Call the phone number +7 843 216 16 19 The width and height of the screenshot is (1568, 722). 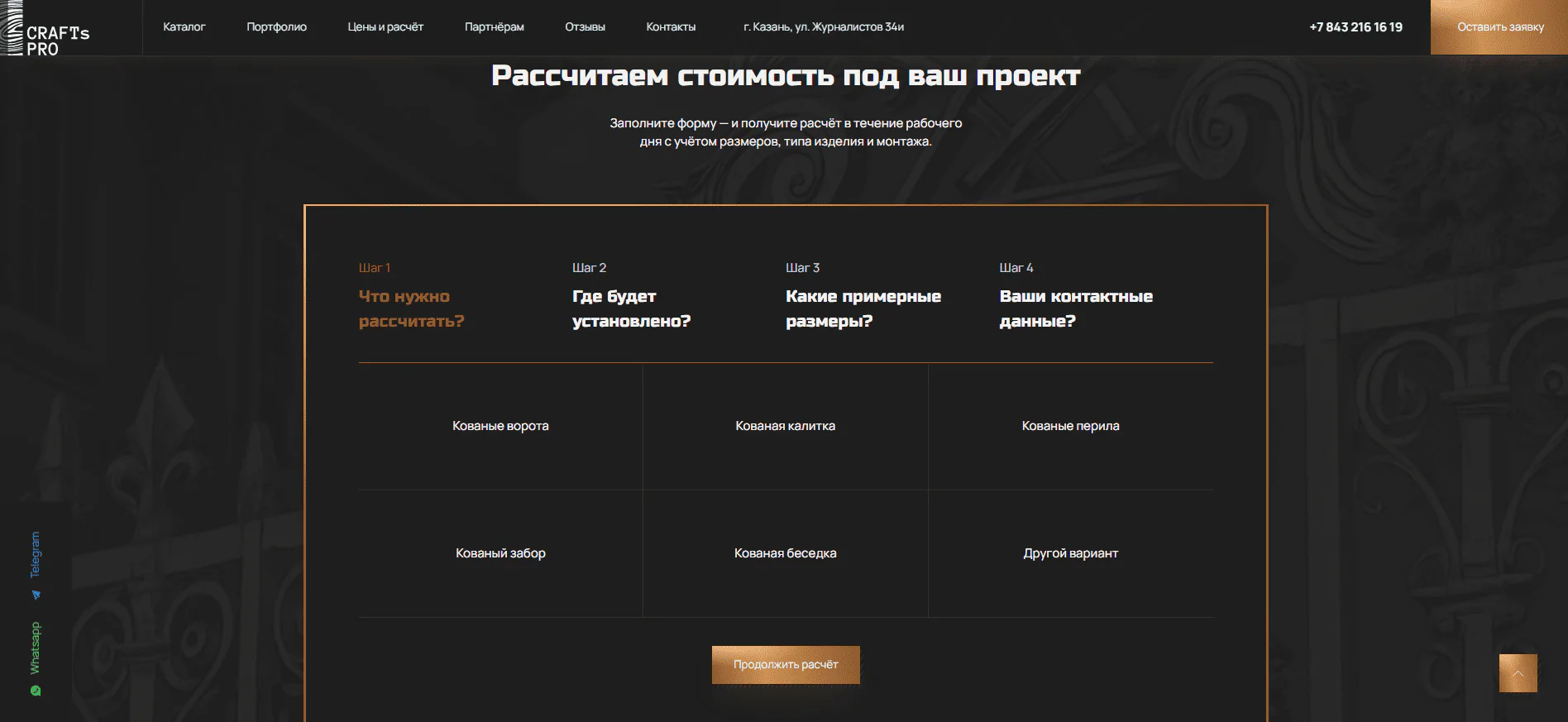pos(1355,27)
